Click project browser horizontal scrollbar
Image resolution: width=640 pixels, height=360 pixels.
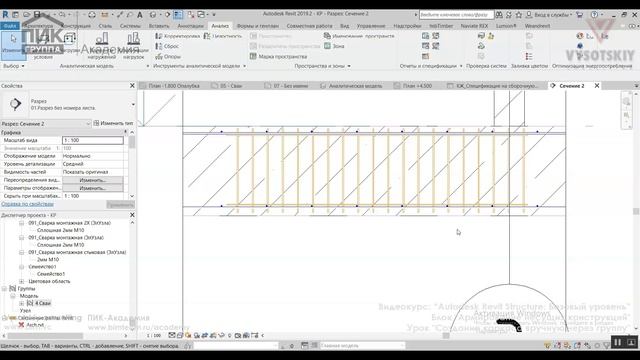coord(45,336)
